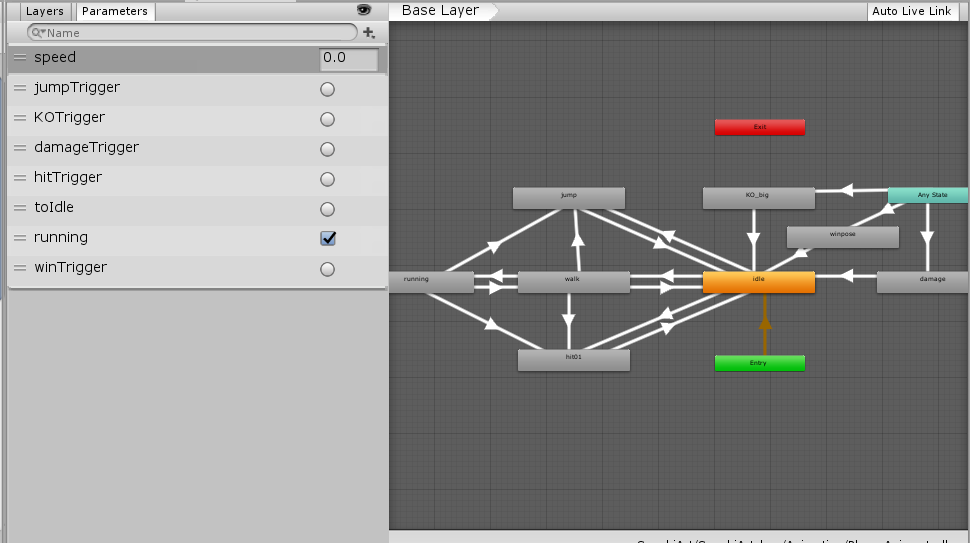Select the jump state node
The width and height of the screenshot is (970, 543).
pyautogui.click(x=568, y=198)
